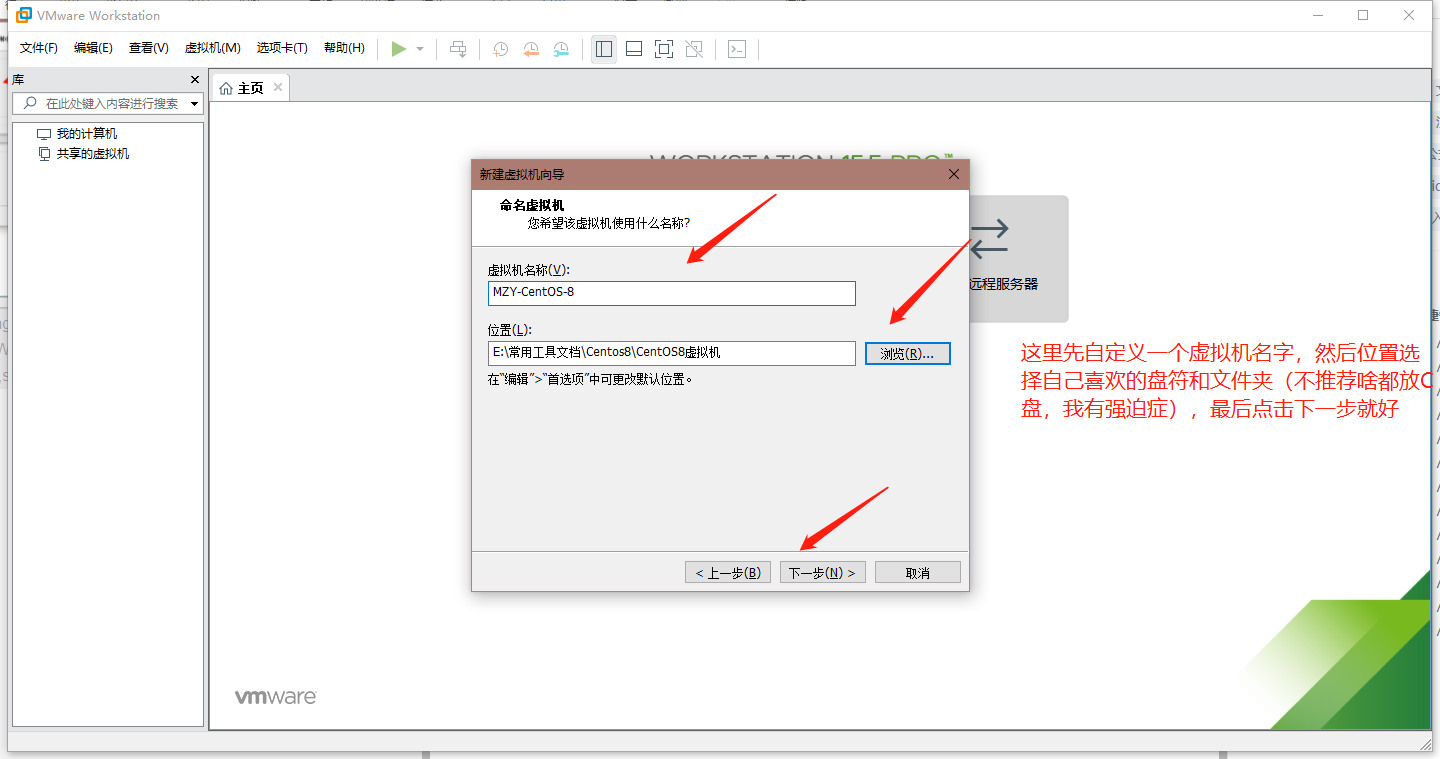Click the vmware logo at bottom
Viewport: 1440px width, 759px height.
[x=276, y=697]
